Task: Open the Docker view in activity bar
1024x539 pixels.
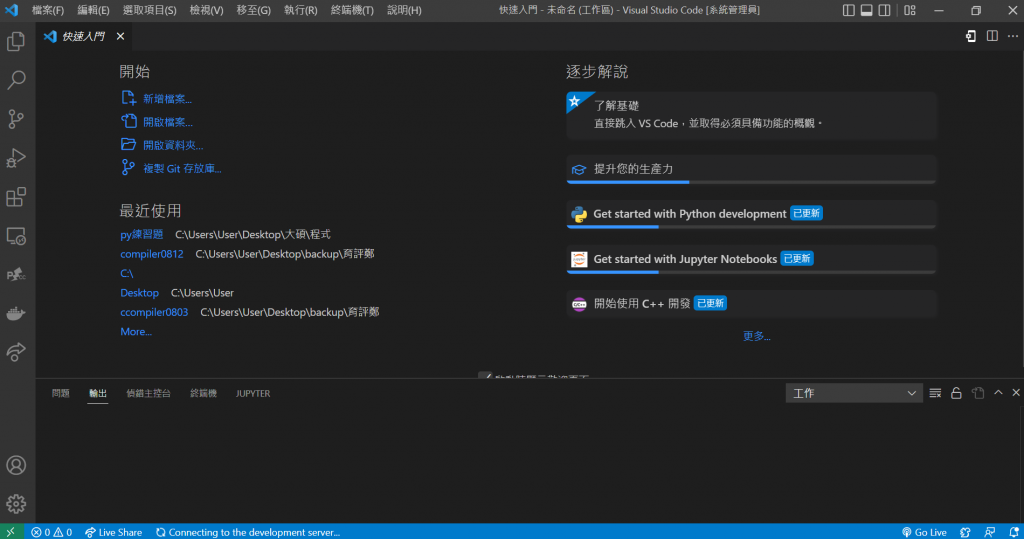Action: tap(16, 314)
